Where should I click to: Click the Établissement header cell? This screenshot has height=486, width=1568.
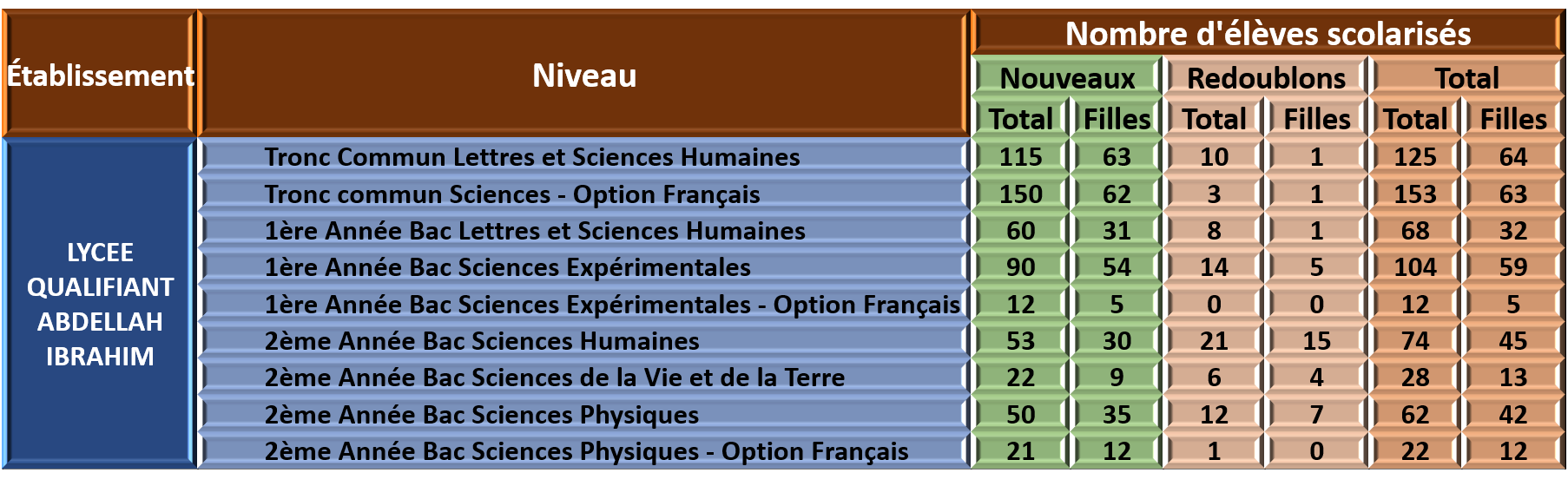(x=99, y=74)
